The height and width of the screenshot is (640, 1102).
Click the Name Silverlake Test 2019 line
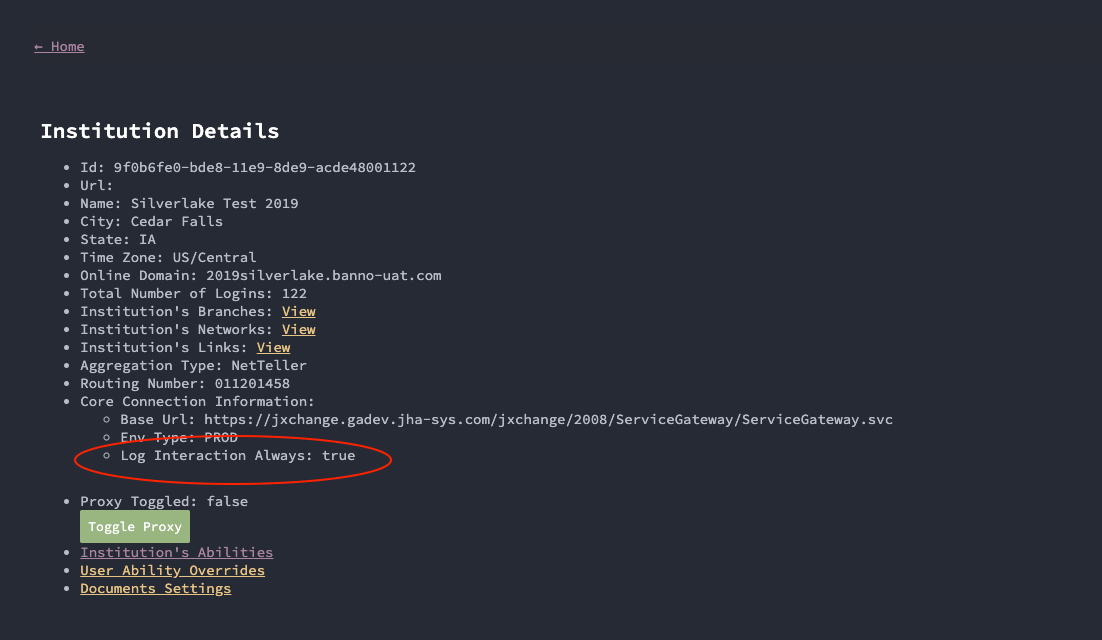[x=189, y=204]
